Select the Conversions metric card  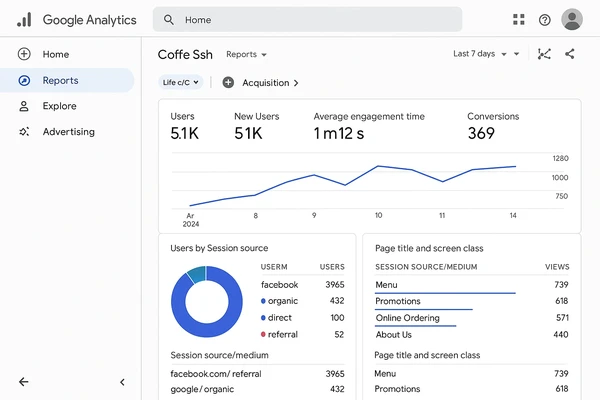(x=495, y=126)
